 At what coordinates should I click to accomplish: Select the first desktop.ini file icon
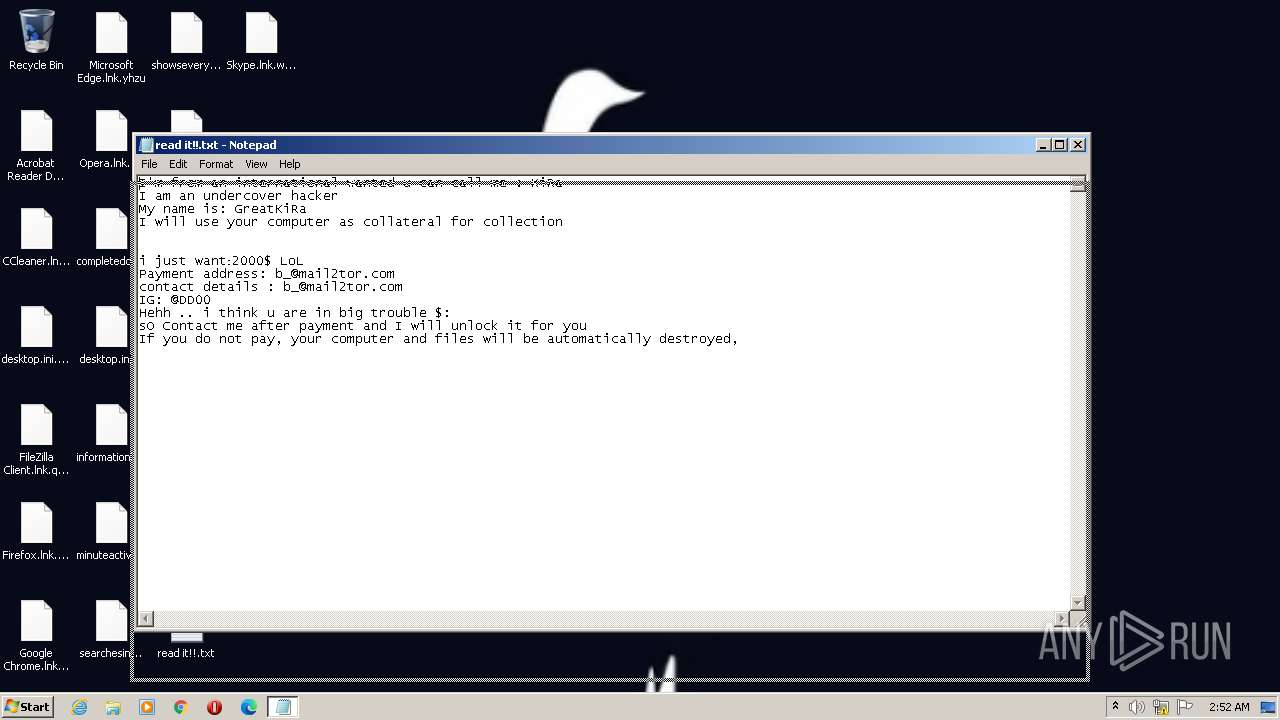tap(36, 335)
